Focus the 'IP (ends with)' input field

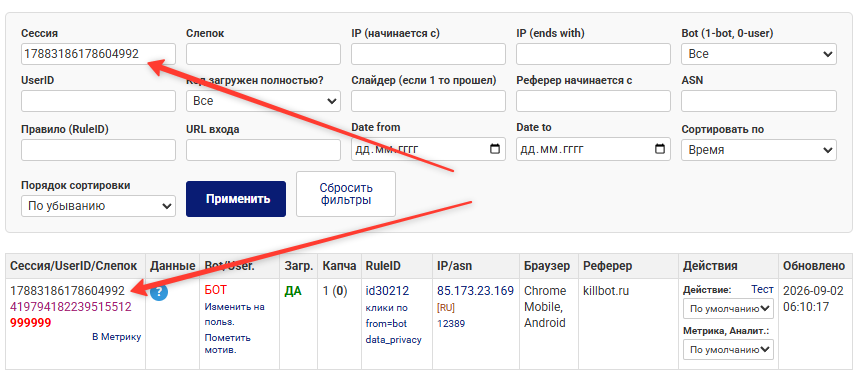593,54
